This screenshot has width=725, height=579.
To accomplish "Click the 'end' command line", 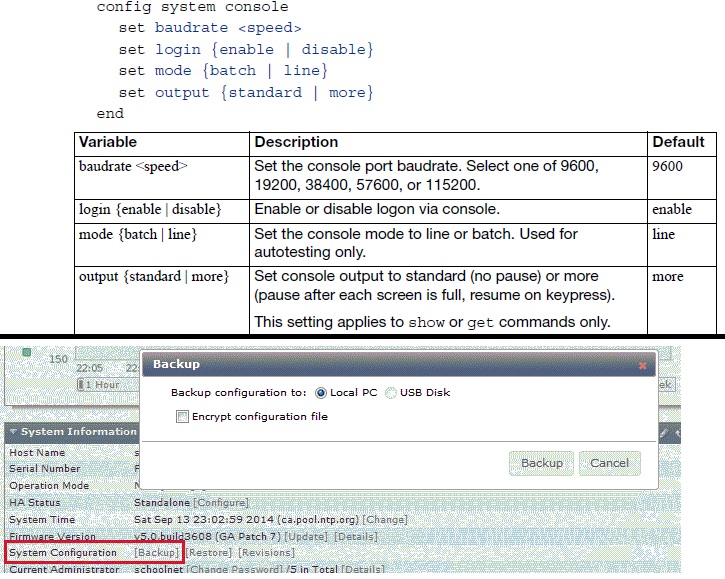I will [110, 113].
